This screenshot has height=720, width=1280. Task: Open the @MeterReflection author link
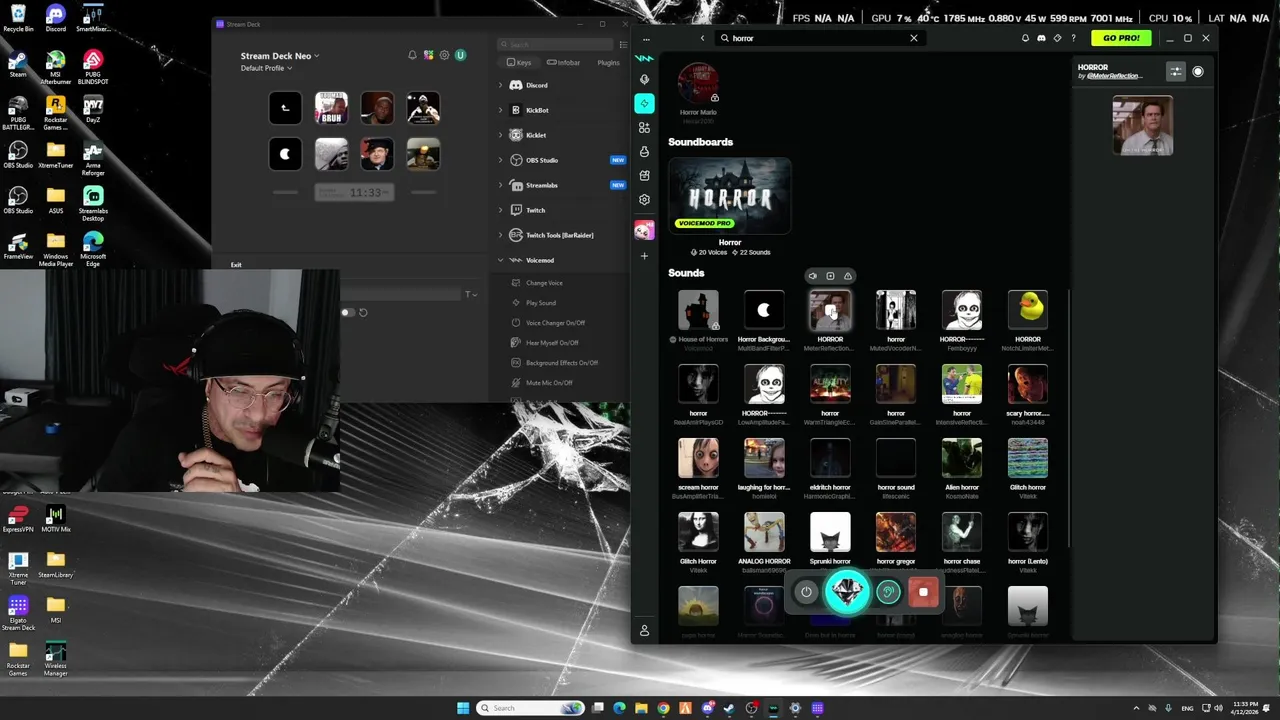[x=1114, y=76]
